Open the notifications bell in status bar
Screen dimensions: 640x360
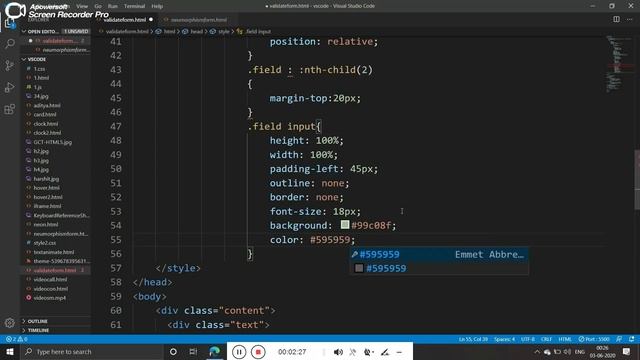pyautogui.click(x=631, y=339)
